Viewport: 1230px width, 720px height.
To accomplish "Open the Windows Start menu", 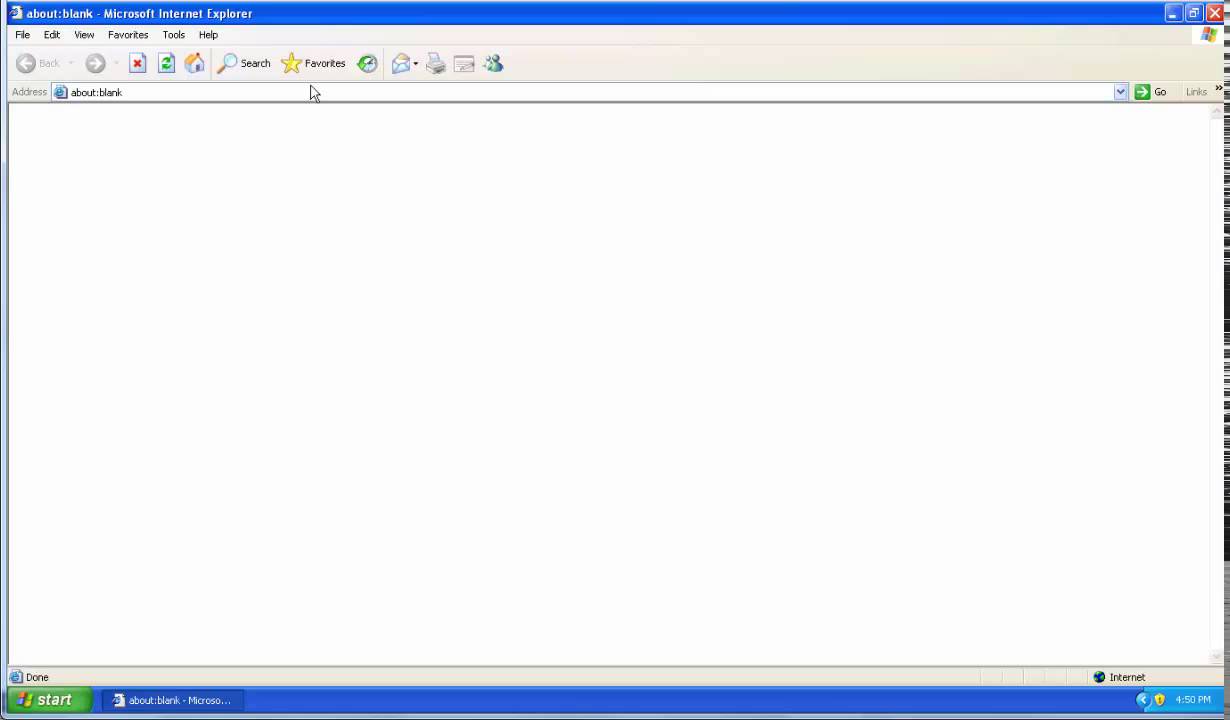I will tap(47, 700).
